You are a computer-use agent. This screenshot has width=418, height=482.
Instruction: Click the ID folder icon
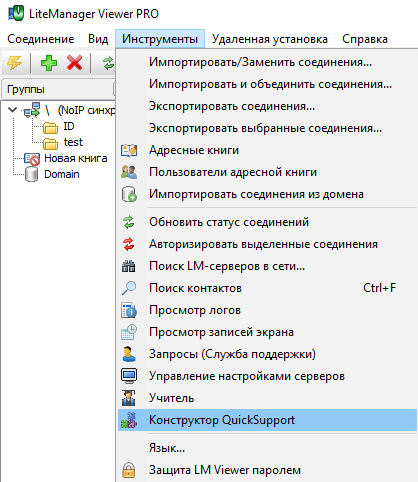50,127
